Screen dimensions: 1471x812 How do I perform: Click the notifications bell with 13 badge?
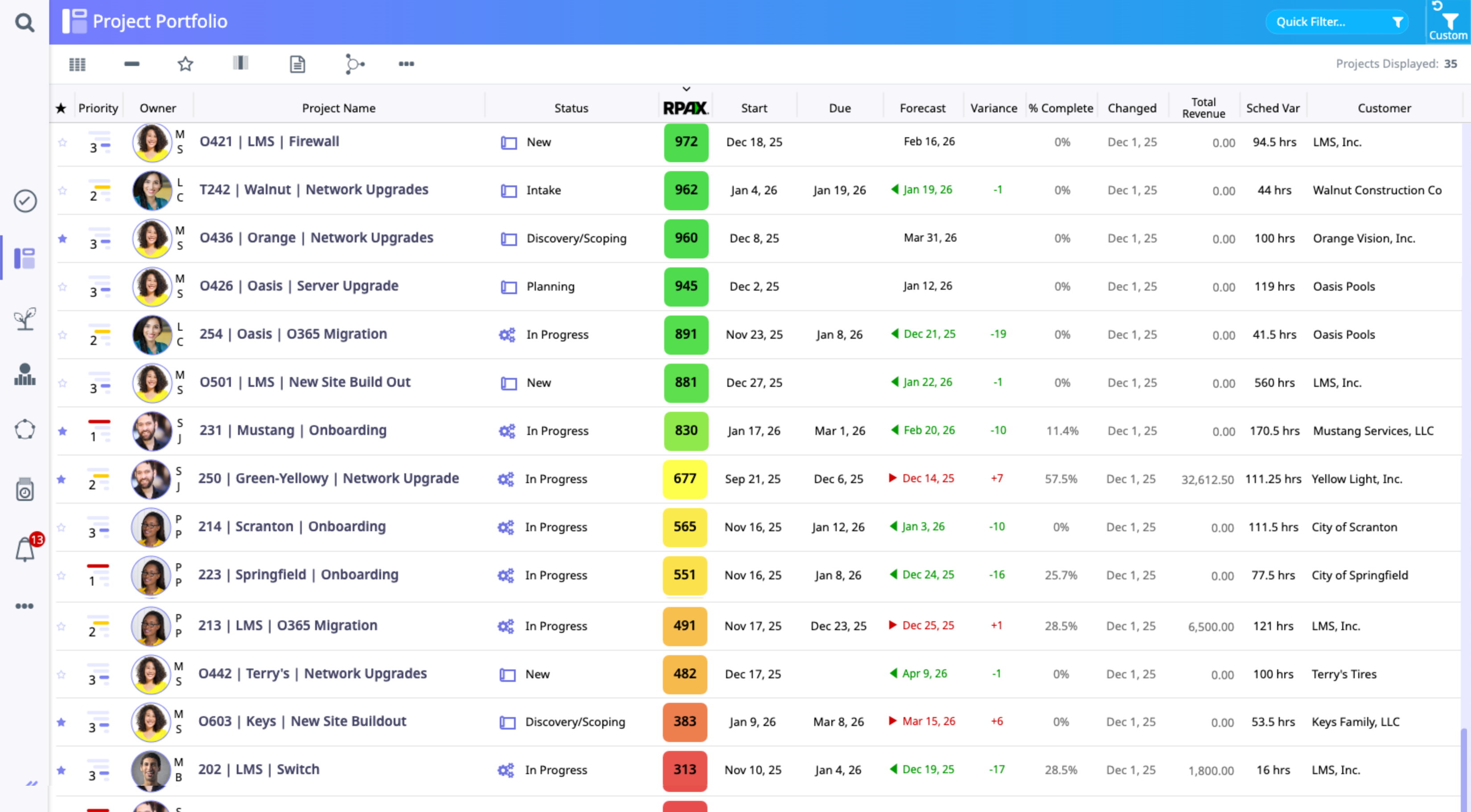coord(25,550)
